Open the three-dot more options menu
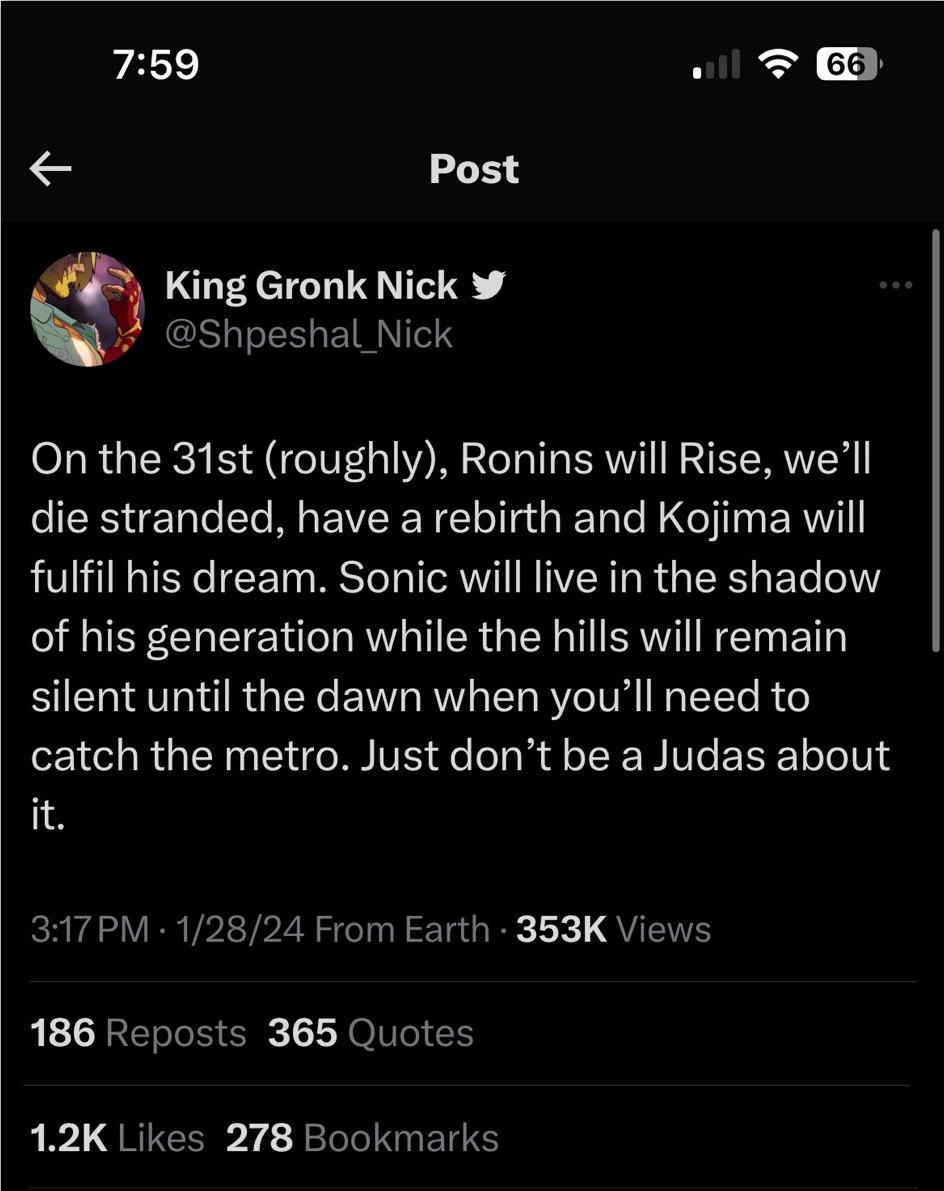This screenshot has width=944, height=1191. pyautogui.click(x=895, y=285)
